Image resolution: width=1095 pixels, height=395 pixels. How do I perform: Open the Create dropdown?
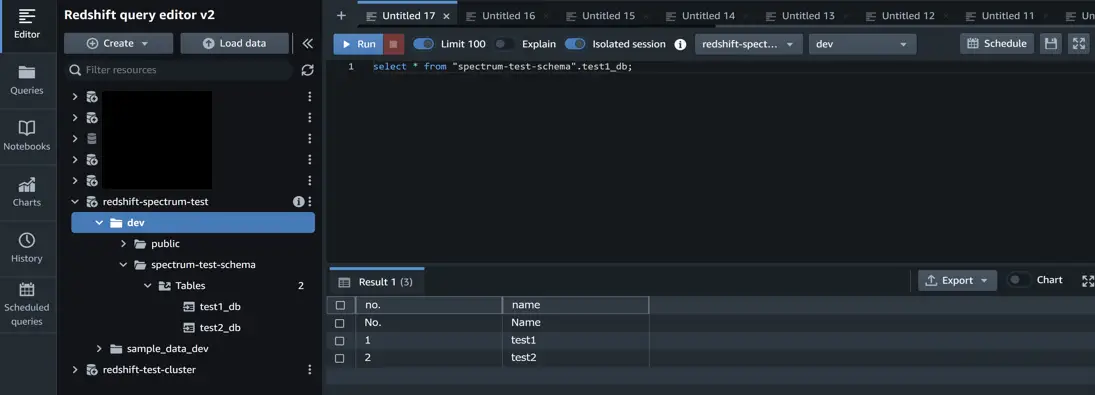tap(118, 43)
